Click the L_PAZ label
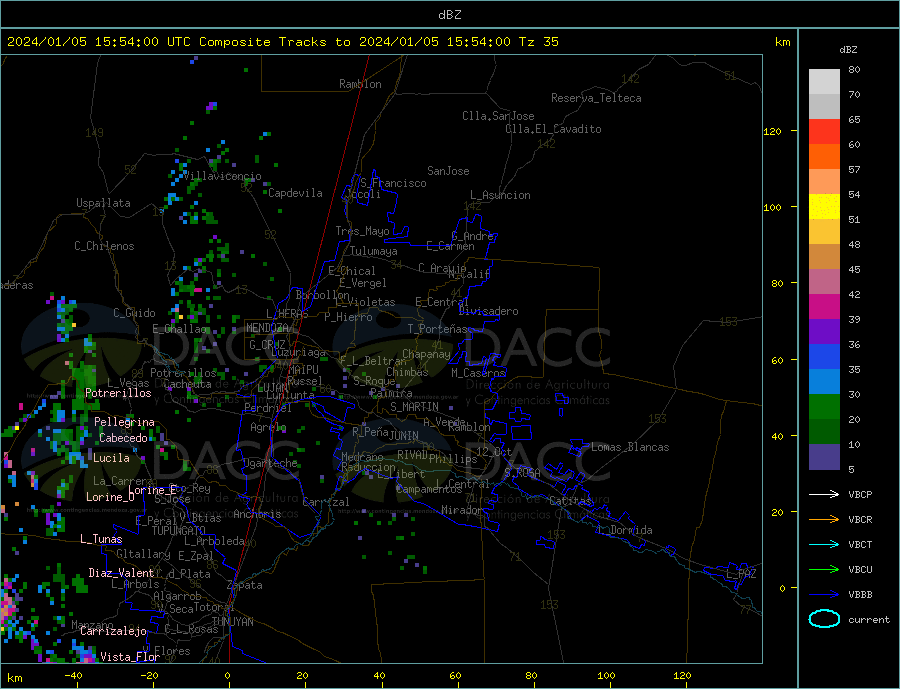This screenshot has width=900, height=689. 741,574
